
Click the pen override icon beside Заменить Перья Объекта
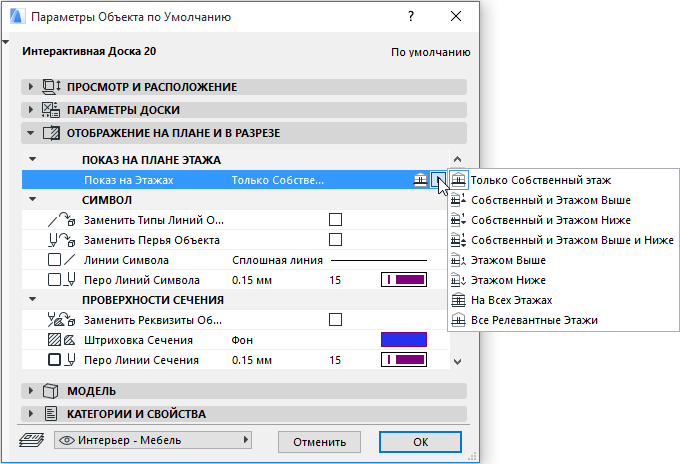point(61,240)
